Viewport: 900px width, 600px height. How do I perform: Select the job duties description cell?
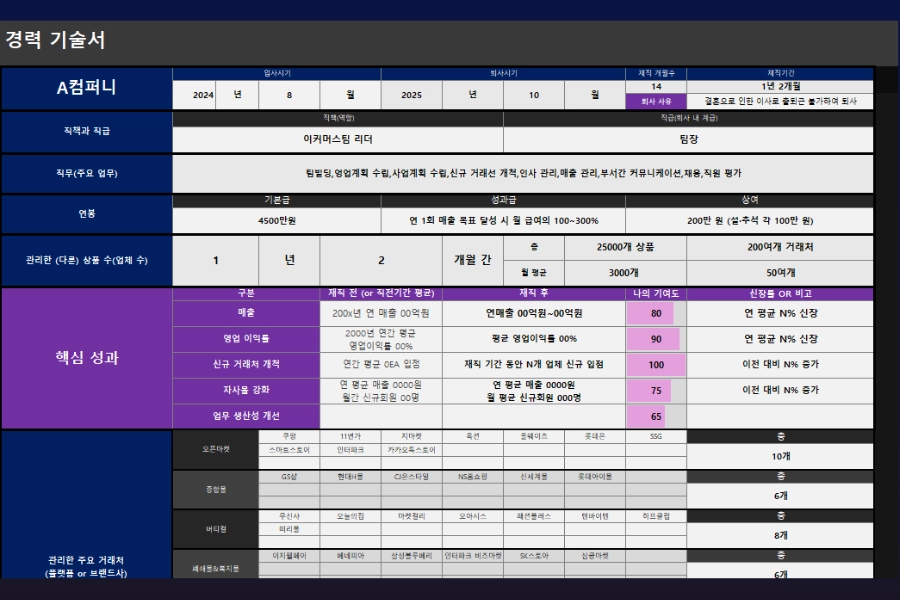tap(523, 173)
